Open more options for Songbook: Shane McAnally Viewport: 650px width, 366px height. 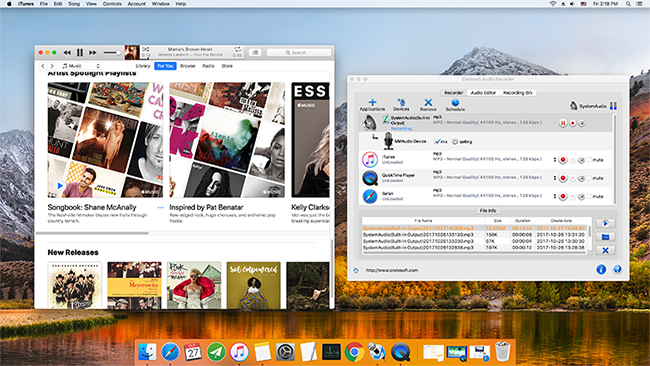160,207
